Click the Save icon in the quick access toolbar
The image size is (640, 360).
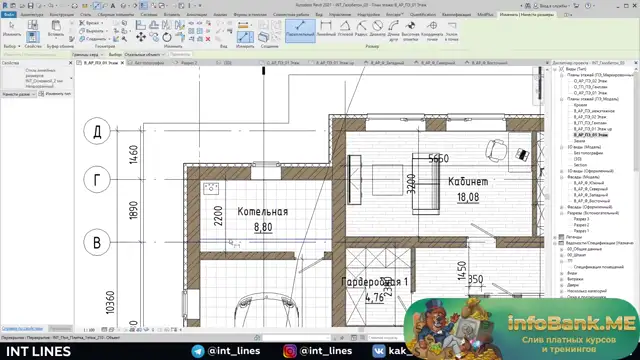[30, 6]
